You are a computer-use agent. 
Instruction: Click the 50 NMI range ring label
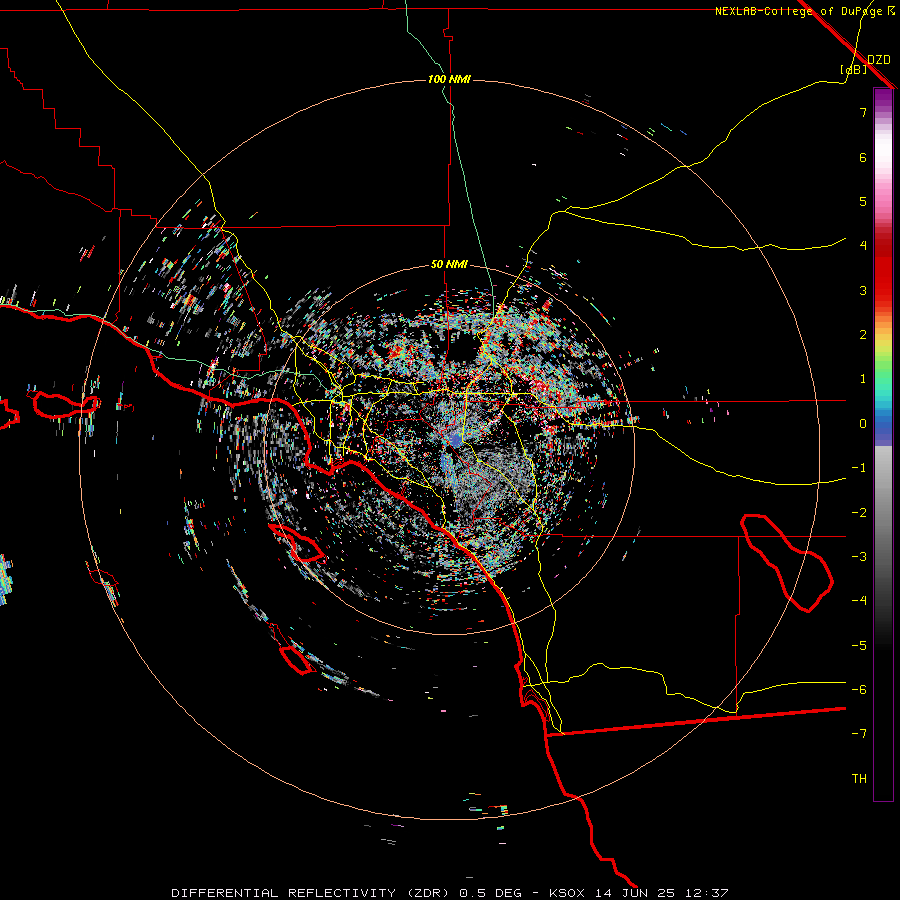pos(449,265)
